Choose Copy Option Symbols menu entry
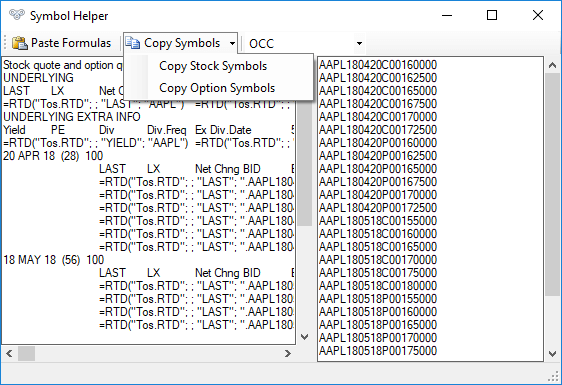Image resolution: width=562 pixels, height=385 pixels. 218,88
